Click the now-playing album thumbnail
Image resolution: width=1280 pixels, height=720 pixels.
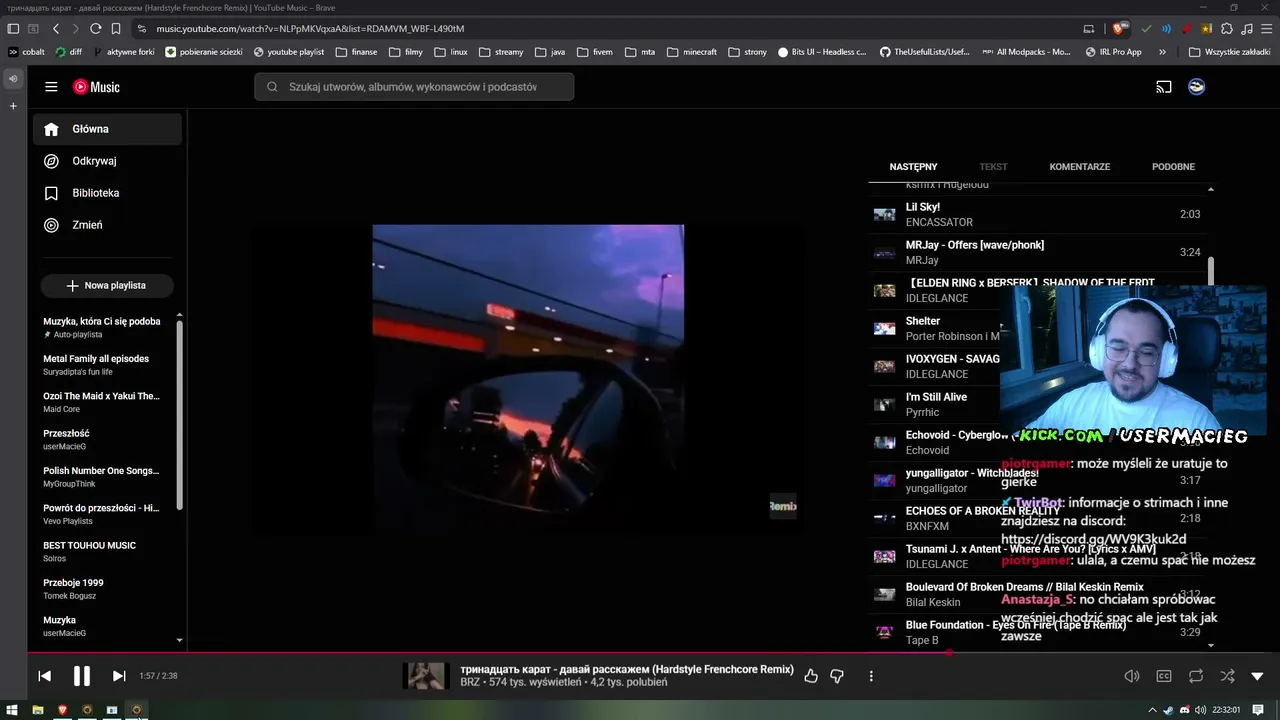(x=425, y=676)
